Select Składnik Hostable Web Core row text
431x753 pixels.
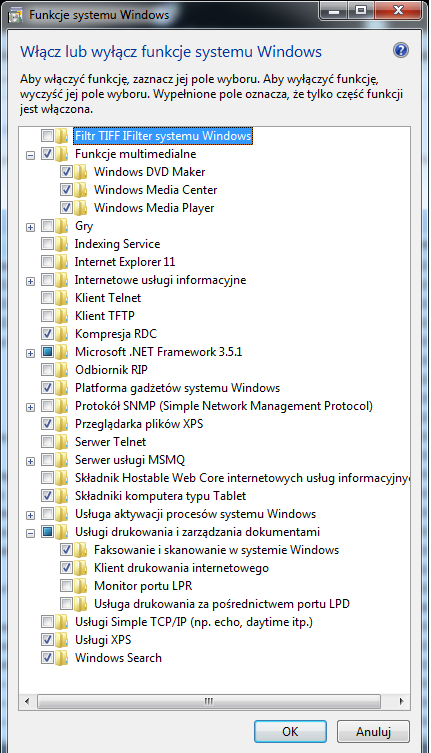click(243, 478)
